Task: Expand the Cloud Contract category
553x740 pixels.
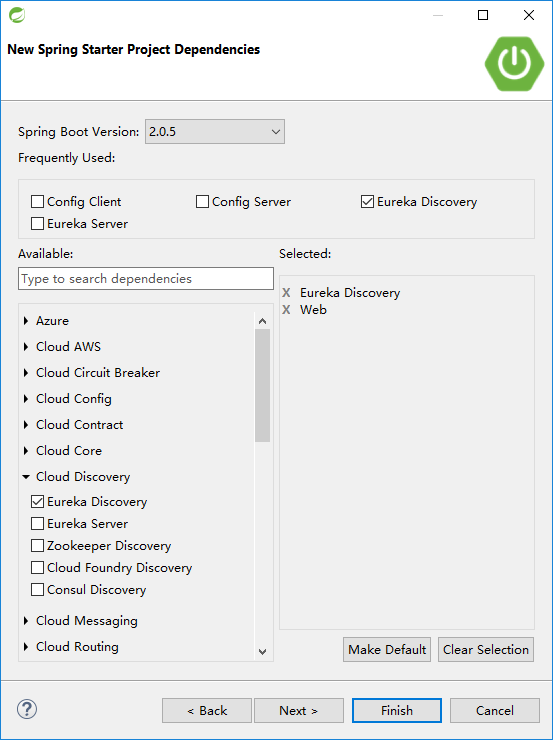Action: 26,425
